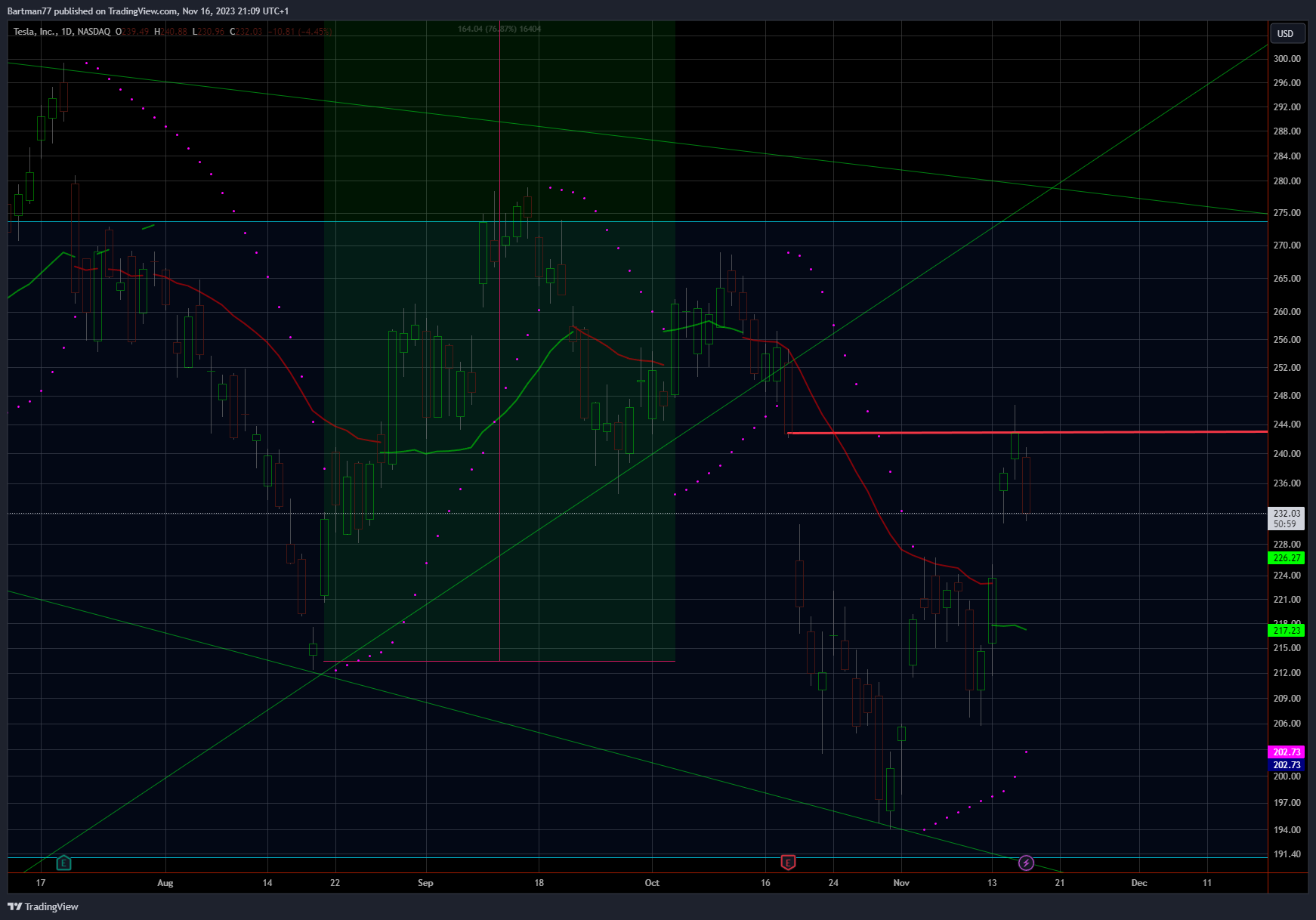Viewport: 1316px width, 920px height.
Task: Click the 236.00 price axis label
Action: [x=1287, y=483]
